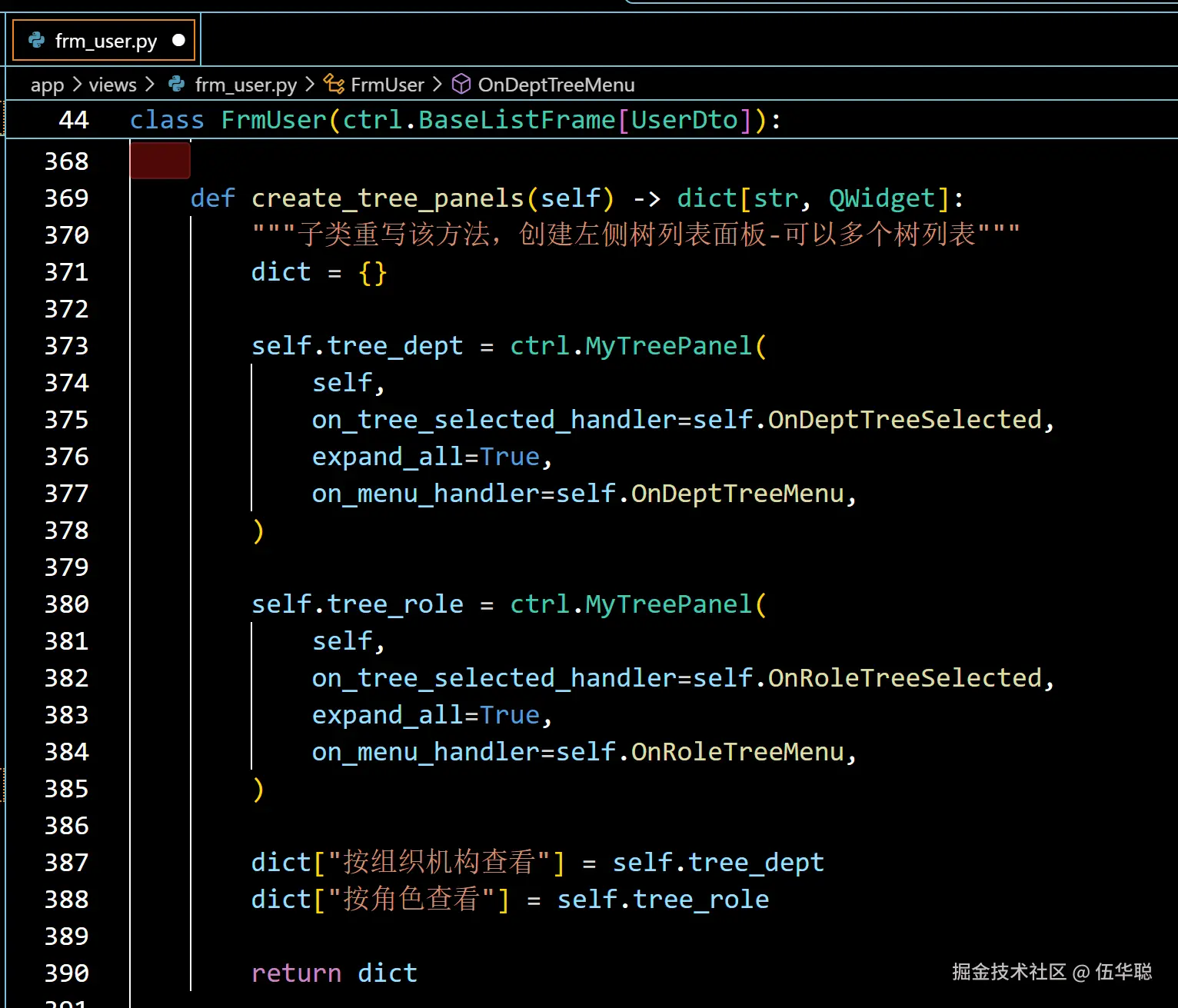Open the frm_user.py breadcrumb segment

(x=245, y=85)
